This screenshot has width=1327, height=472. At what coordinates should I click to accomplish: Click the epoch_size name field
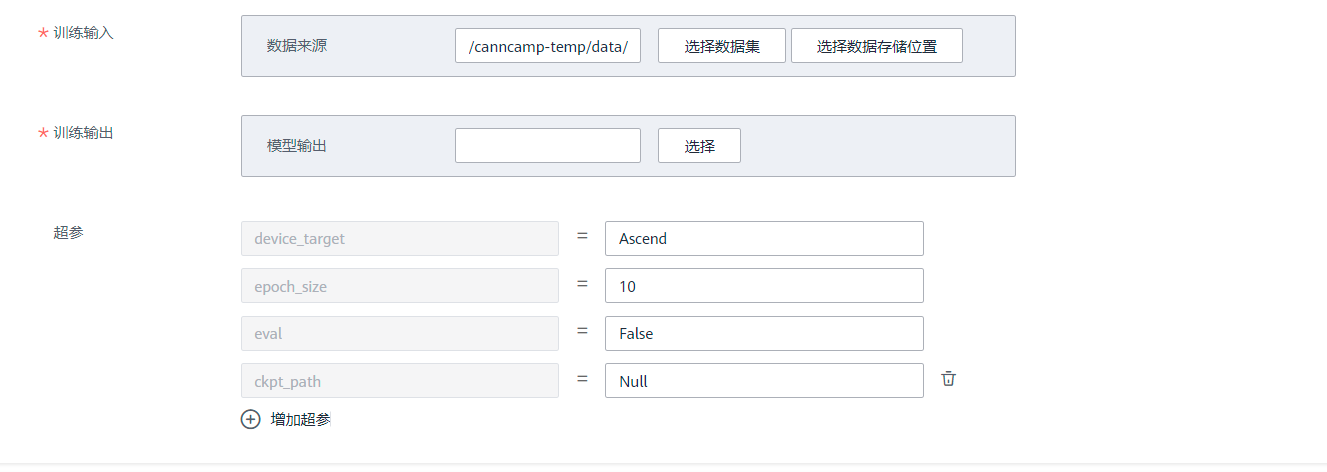pos(399,286)
